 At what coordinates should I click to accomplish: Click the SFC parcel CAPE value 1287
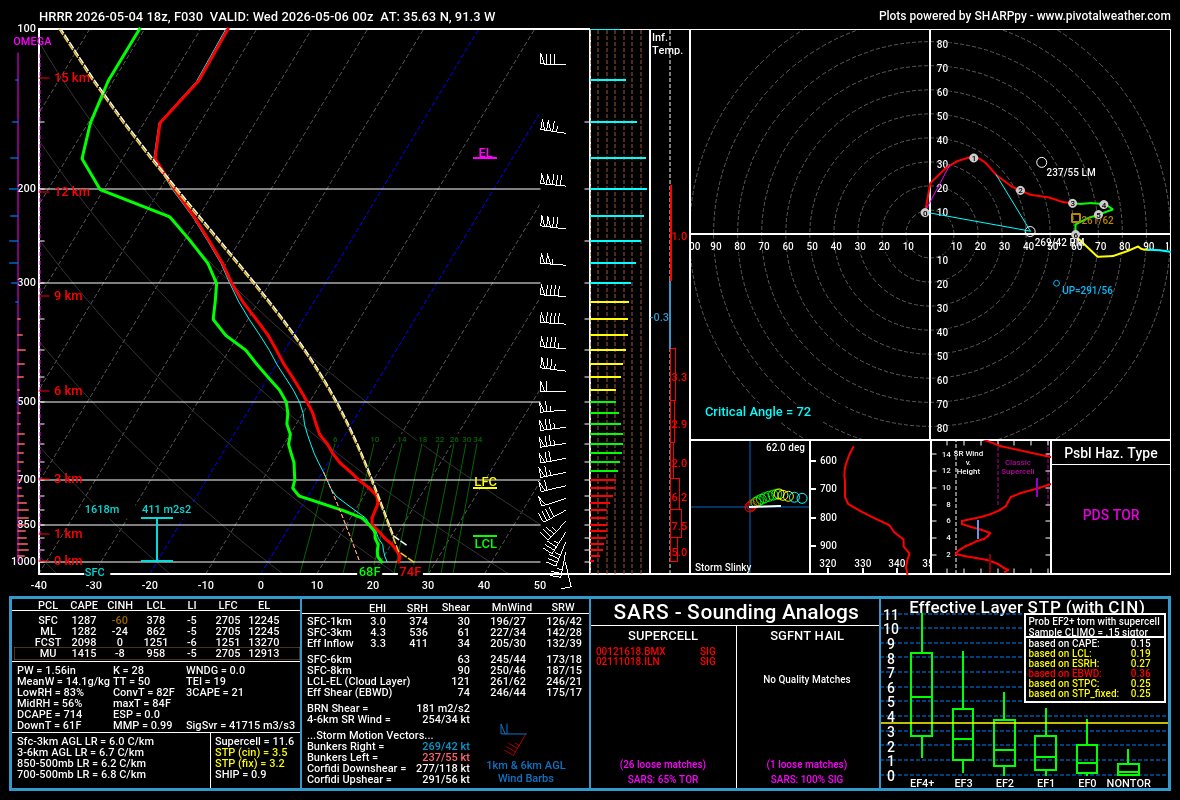click(x=84, y=621)
